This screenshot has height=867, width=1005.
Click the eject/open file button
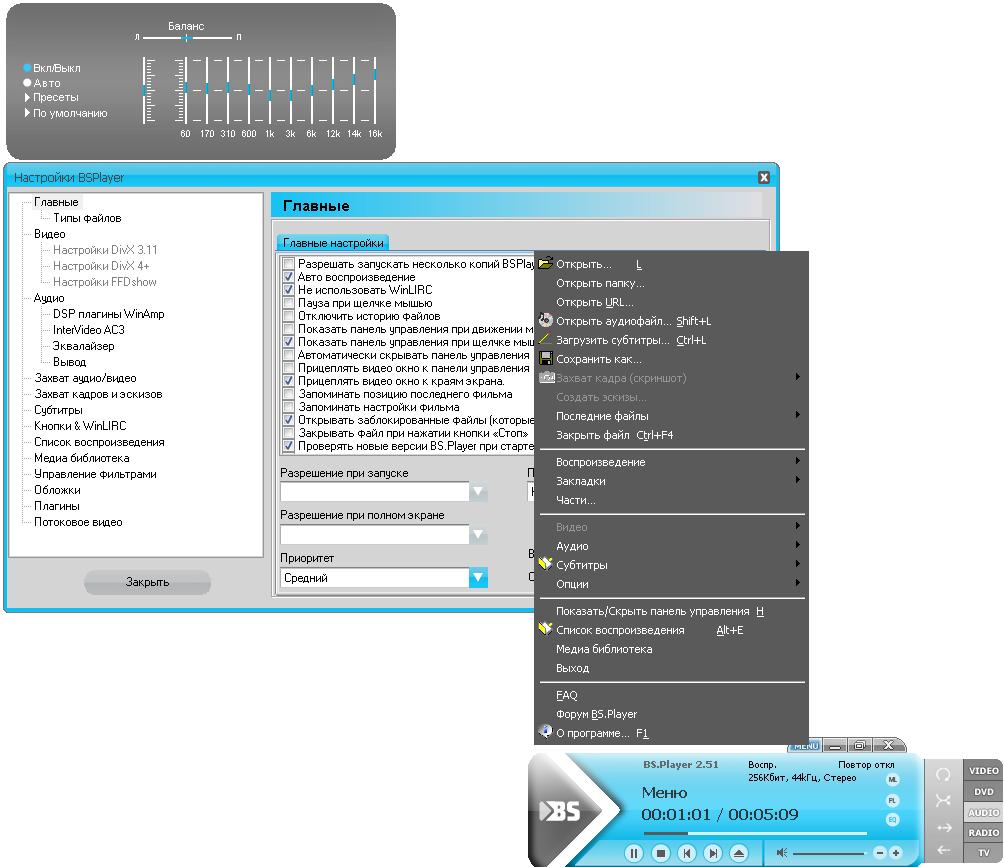pos(739,853)
